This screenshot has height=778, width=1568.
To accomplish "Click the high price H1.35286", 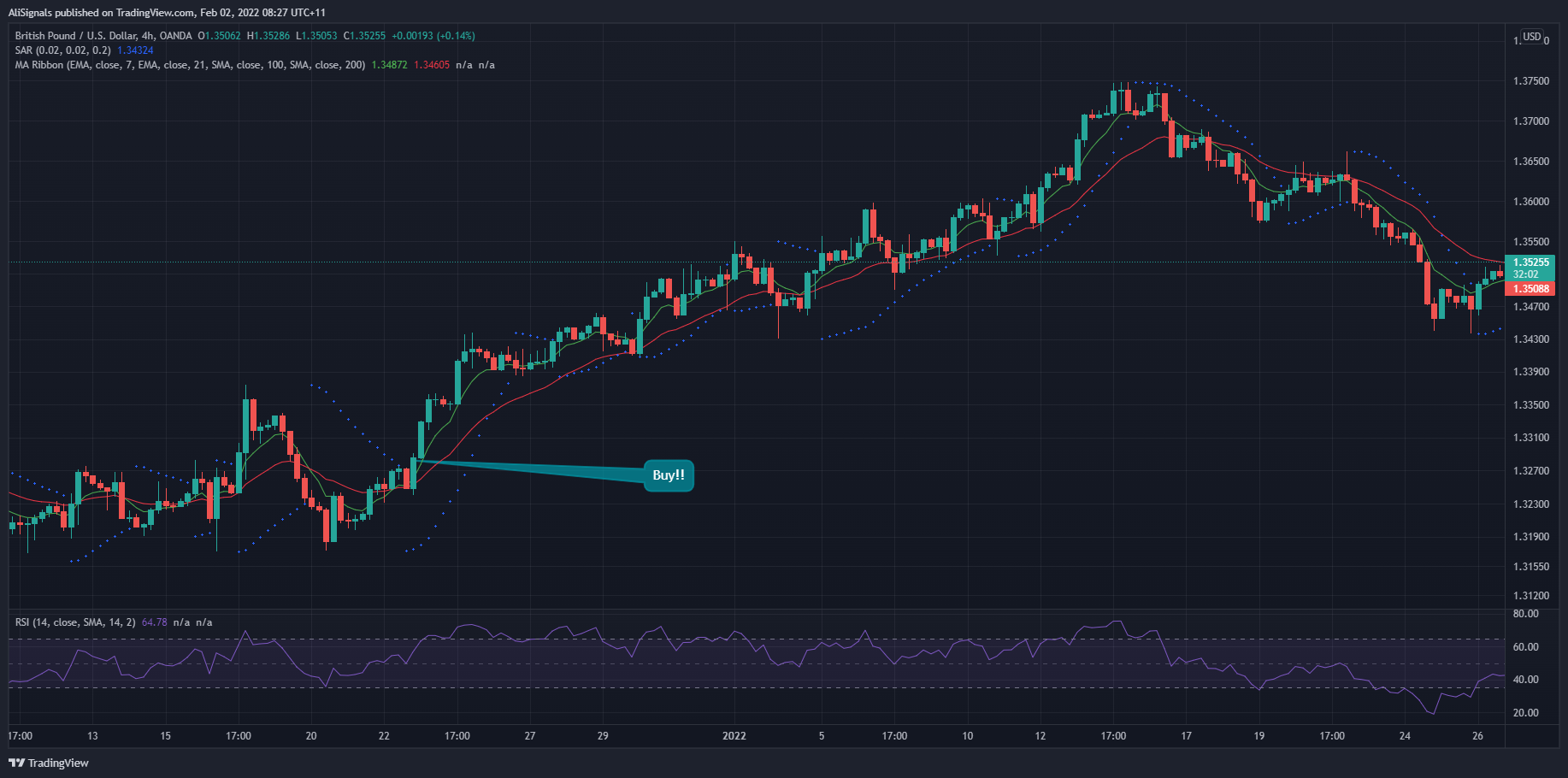I will (x=268, y=36).
